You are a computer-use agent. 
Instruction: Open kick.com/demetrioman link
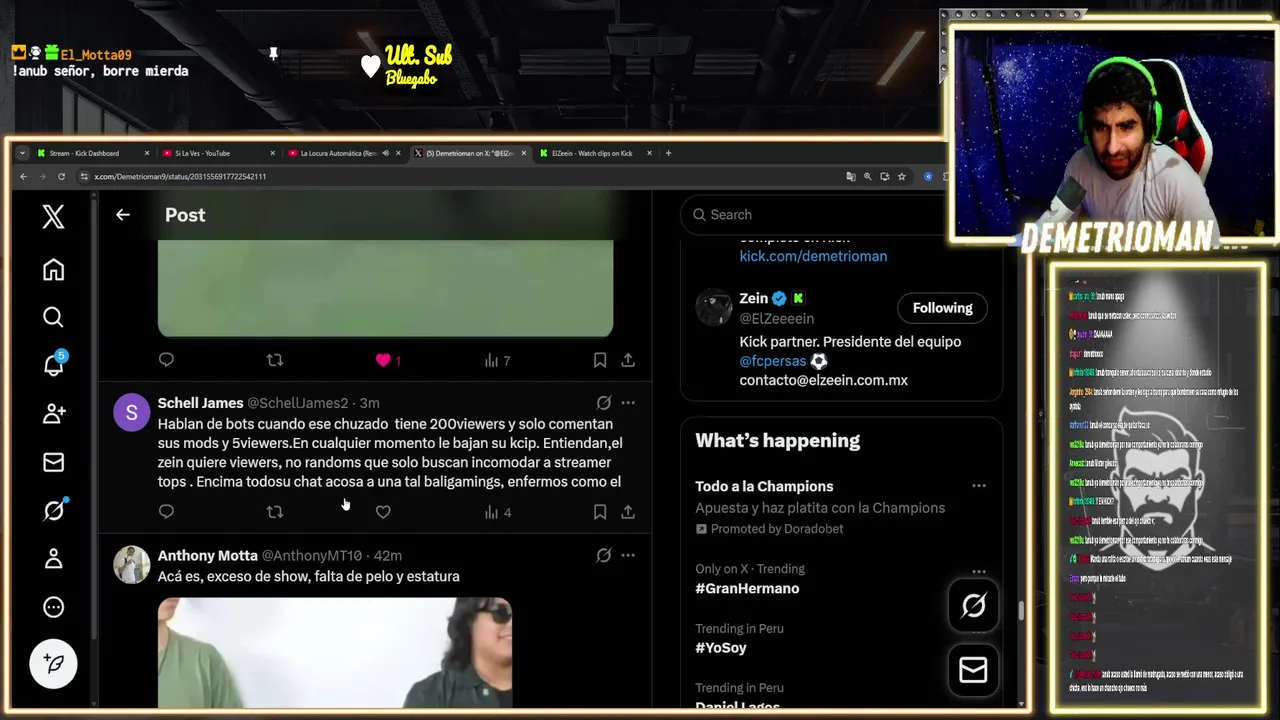click(813, 256)
